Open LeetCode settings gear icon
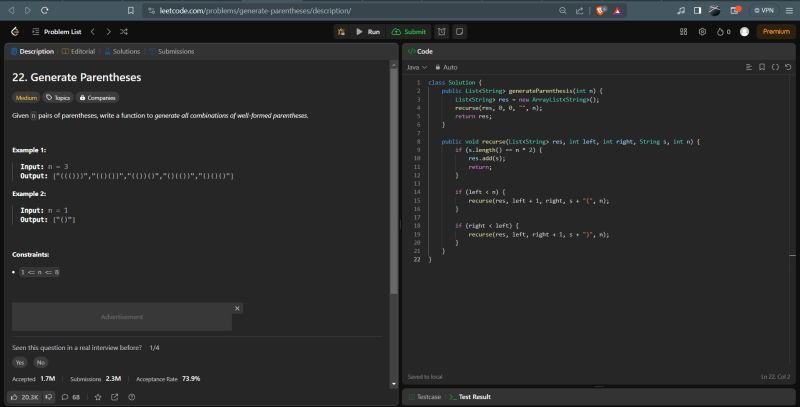 pyautogui.click(x=703, y=32)
